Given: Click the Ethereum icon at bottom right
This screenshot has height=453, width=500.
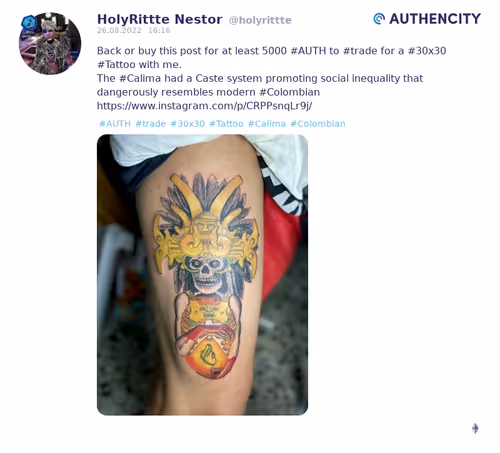Looking at the screenshot, I should coord(475,428).
